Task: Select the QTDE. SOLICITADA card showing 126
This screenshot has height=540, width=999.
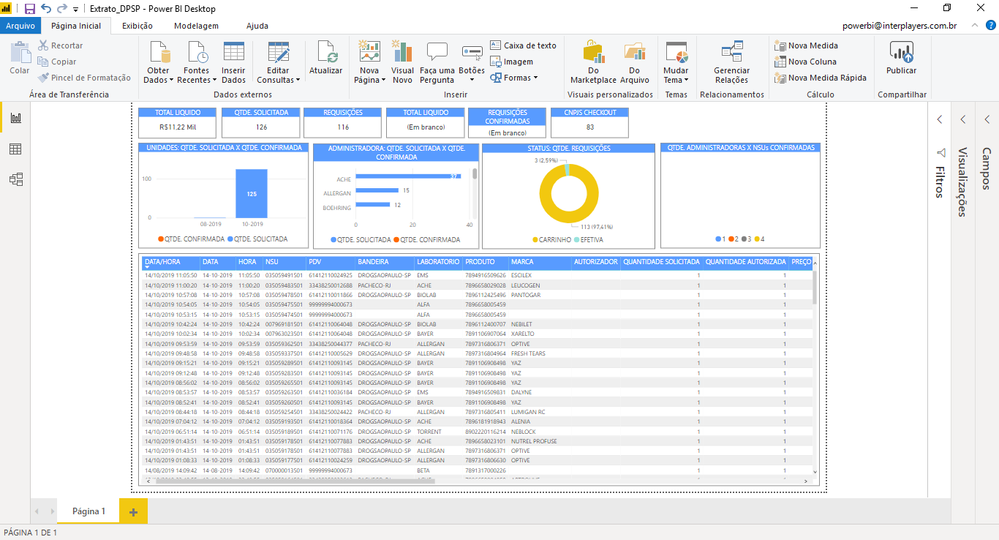Action: tap(261, 122)
